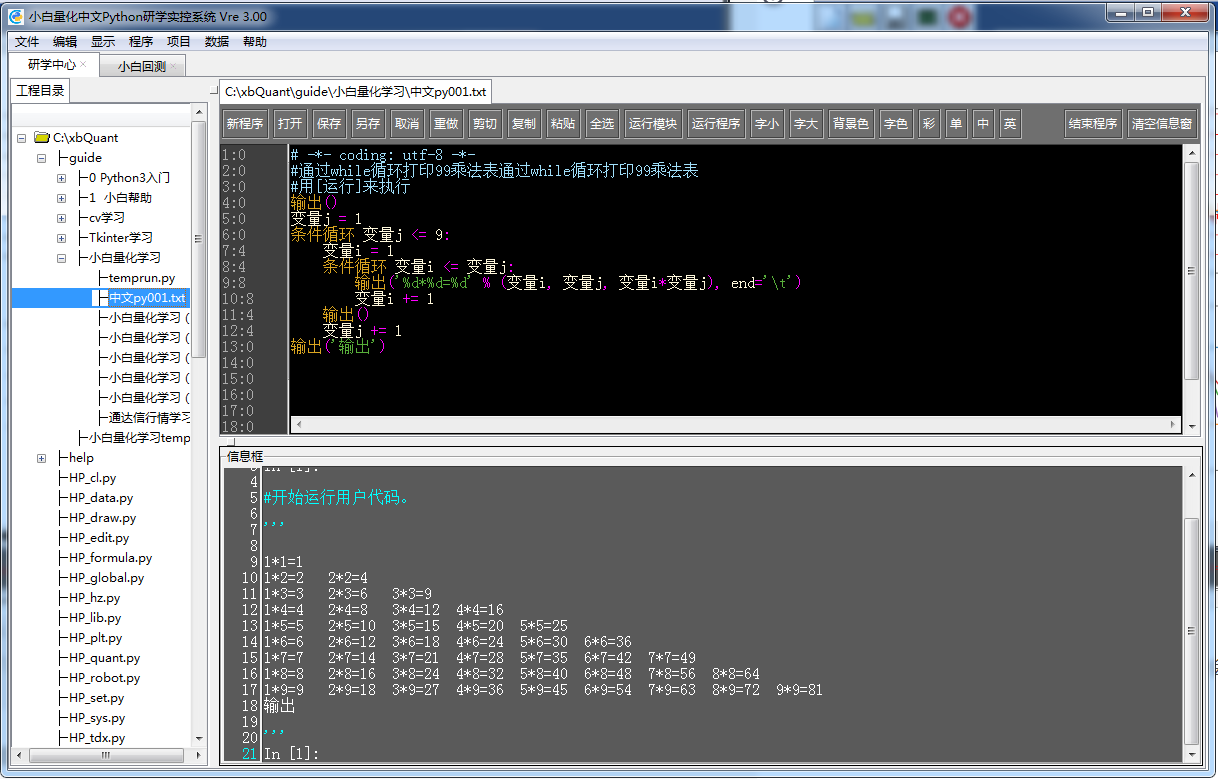Screen dimensions: 1218x779
Task: Cut selection with 剪切 button
Action: [x=485, y=124]
